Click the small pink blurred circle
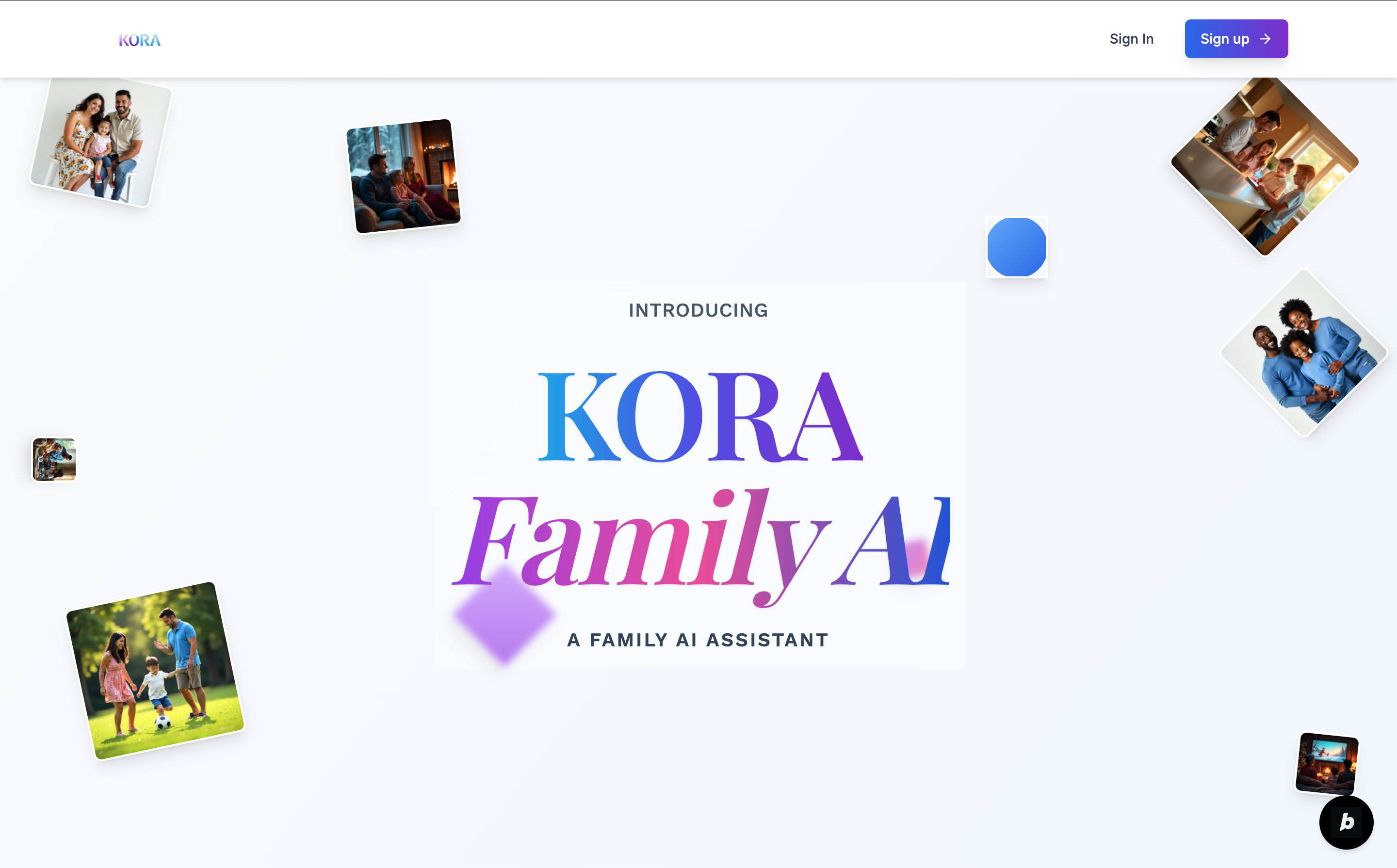1397x868 pixels. click(x=917, y=556)
